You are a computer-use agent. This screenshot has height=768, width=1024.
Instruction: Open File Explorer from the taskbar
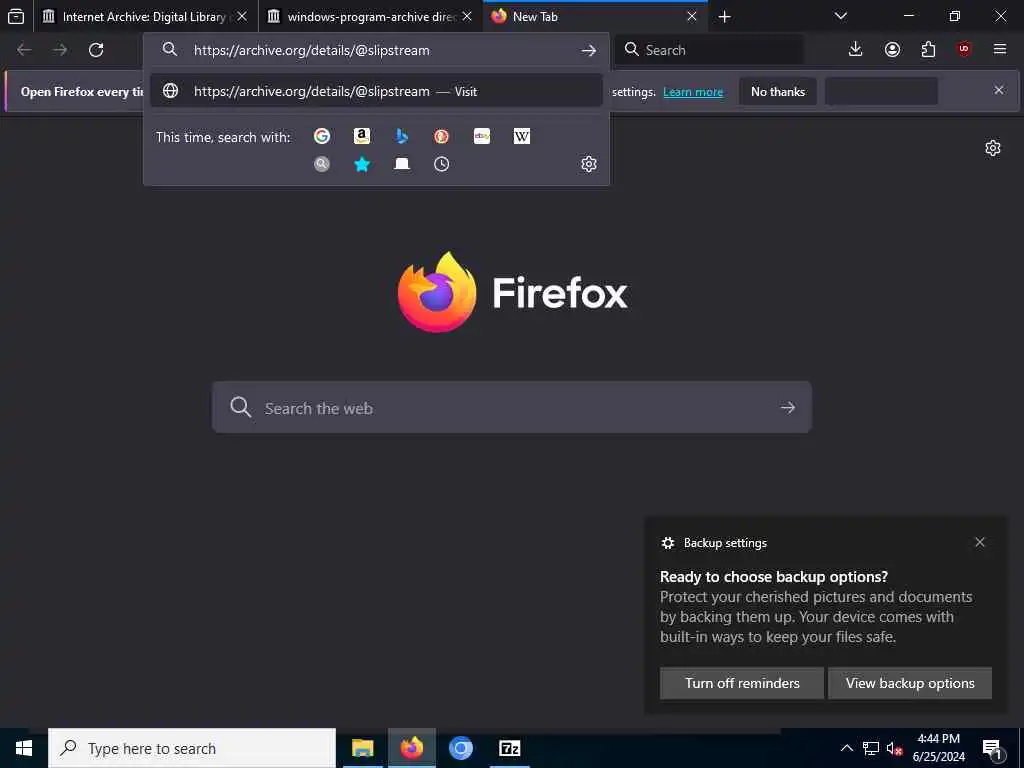click(x=362, y=748)
